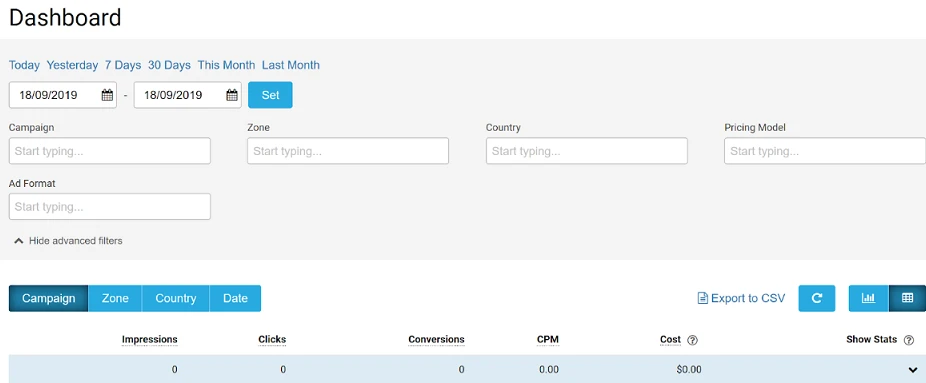The height and width of the screenshot is (383, 926).
Task: Click the refresh stats button
Action: (817, 298)
